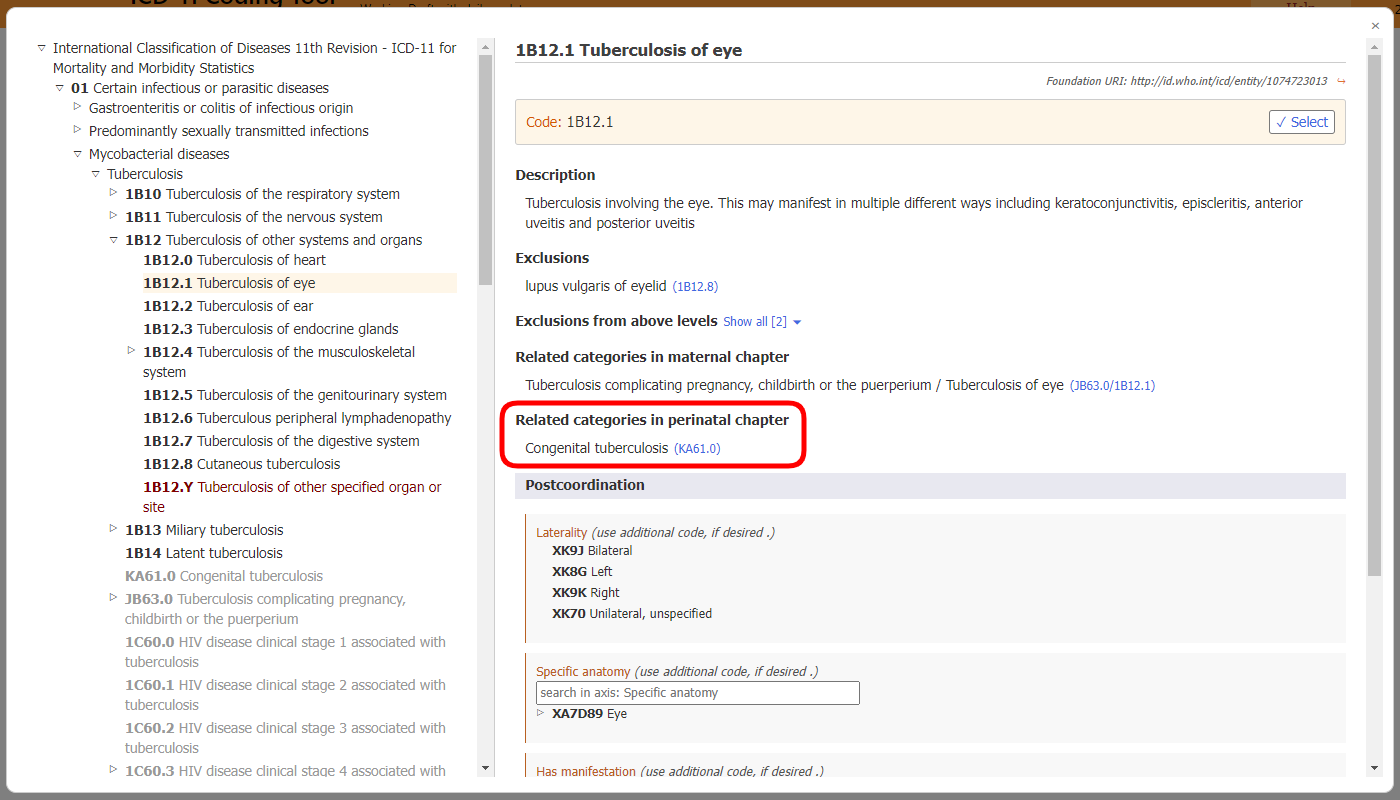Screen dimensions: 1400x800
Task: Click the Specific anatomy search field
Action: tap(697, 692)
